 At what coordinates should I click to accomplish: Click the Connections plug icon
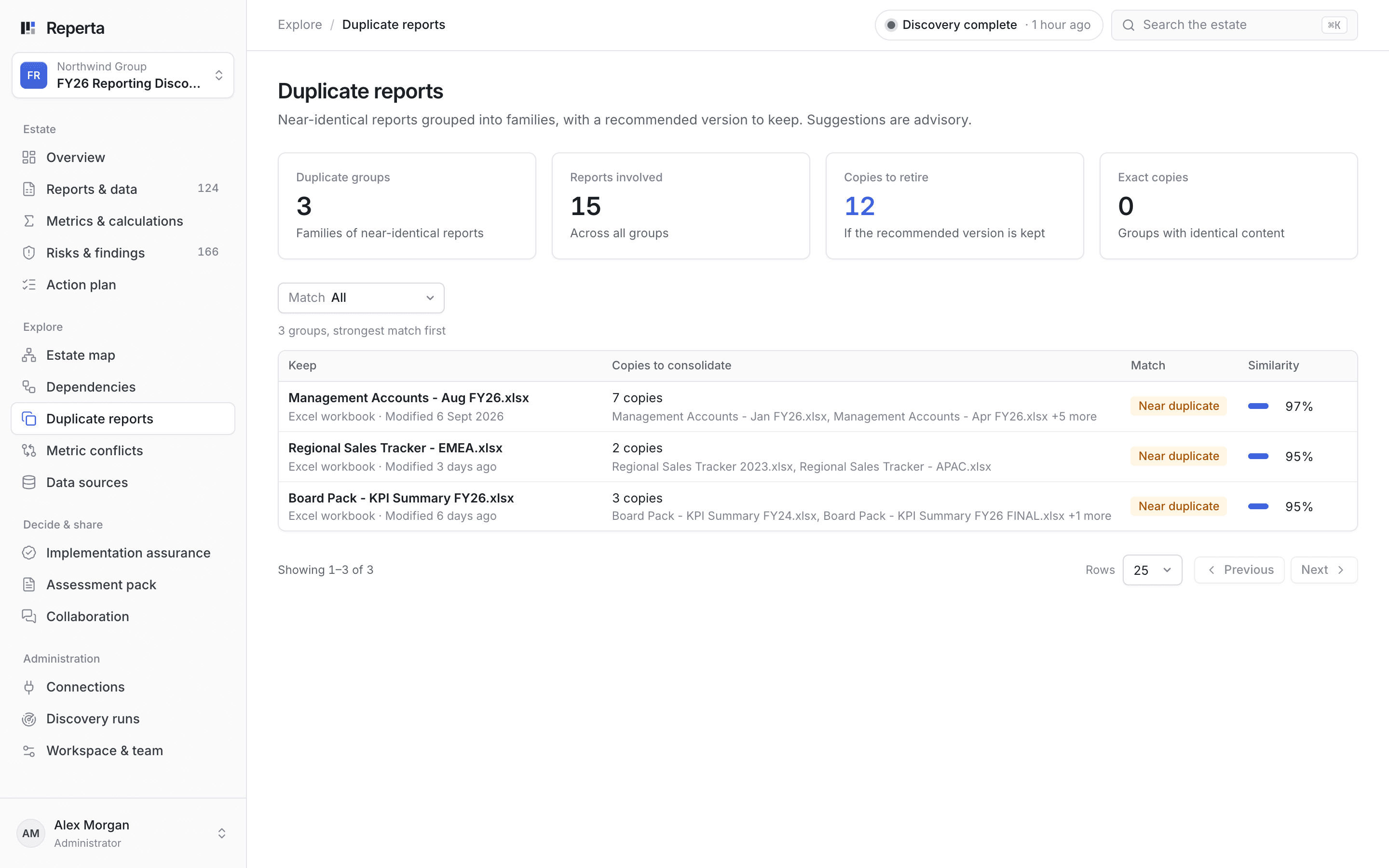pyautogui.click(x=29, y=687)
